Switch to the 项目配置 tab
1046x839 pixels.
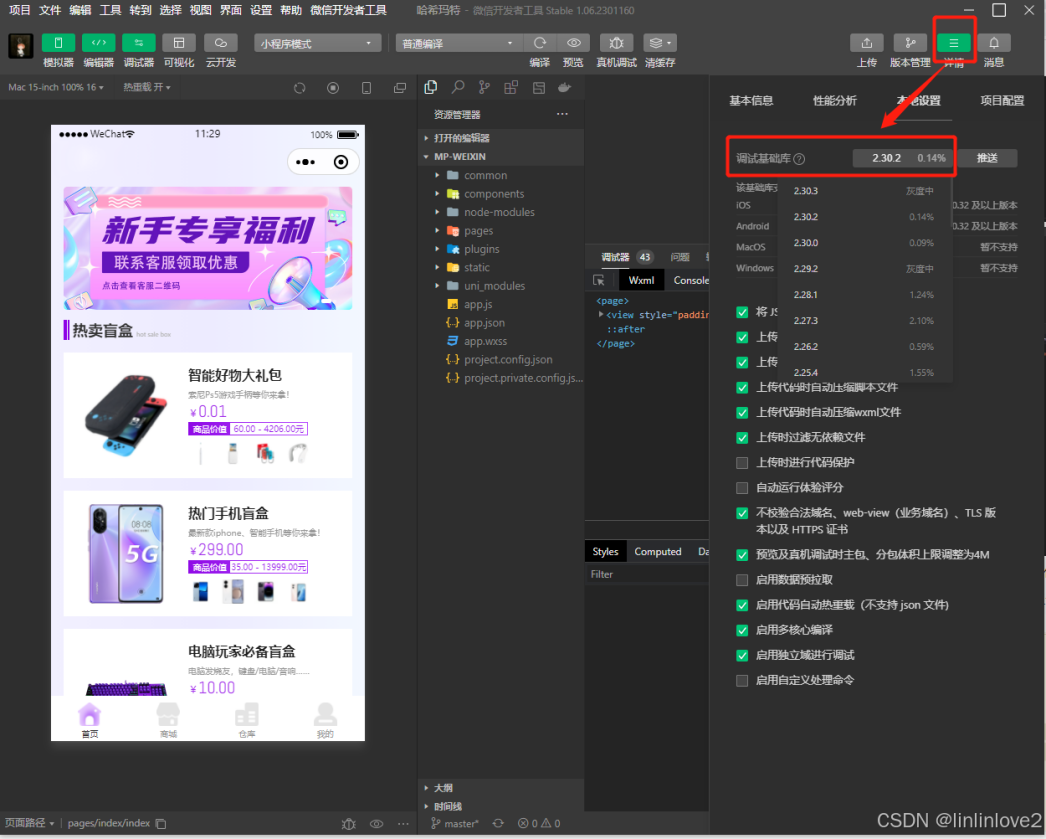1002,101
